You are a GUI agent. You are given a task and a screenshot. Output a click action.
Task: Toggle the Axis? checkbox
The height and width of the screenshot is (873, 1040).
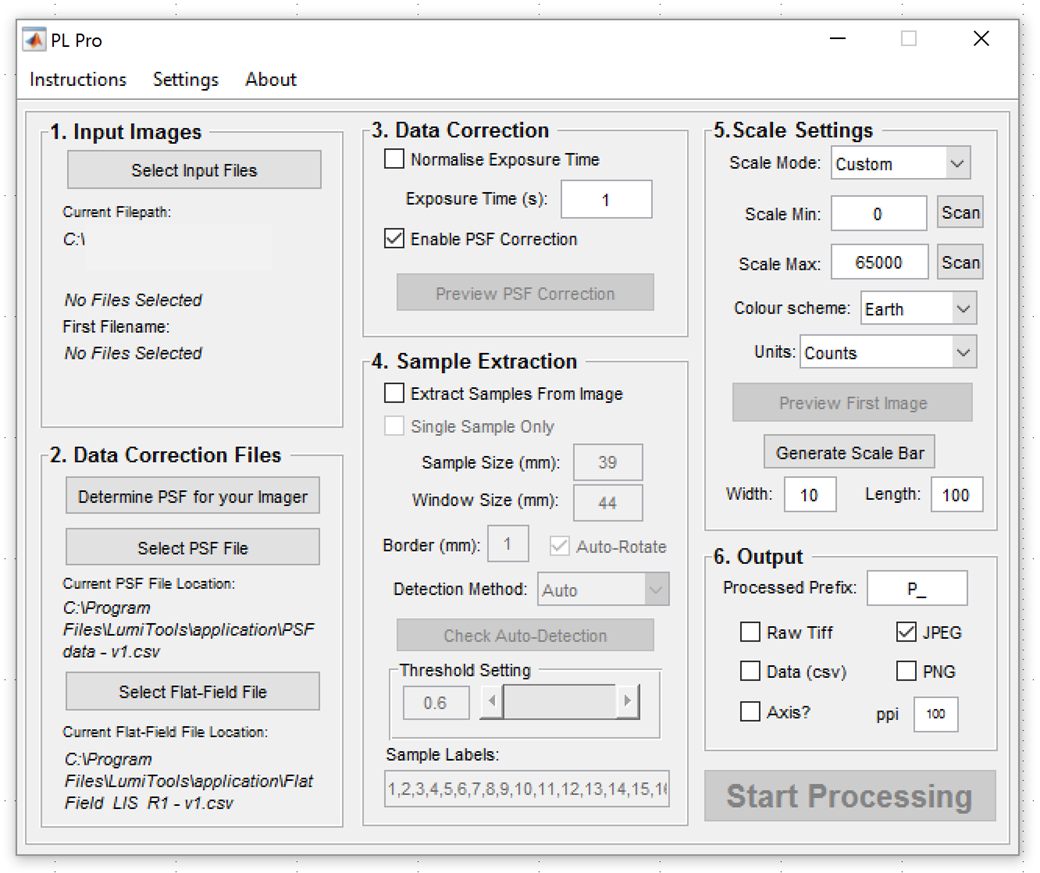[x=750, y=712]
